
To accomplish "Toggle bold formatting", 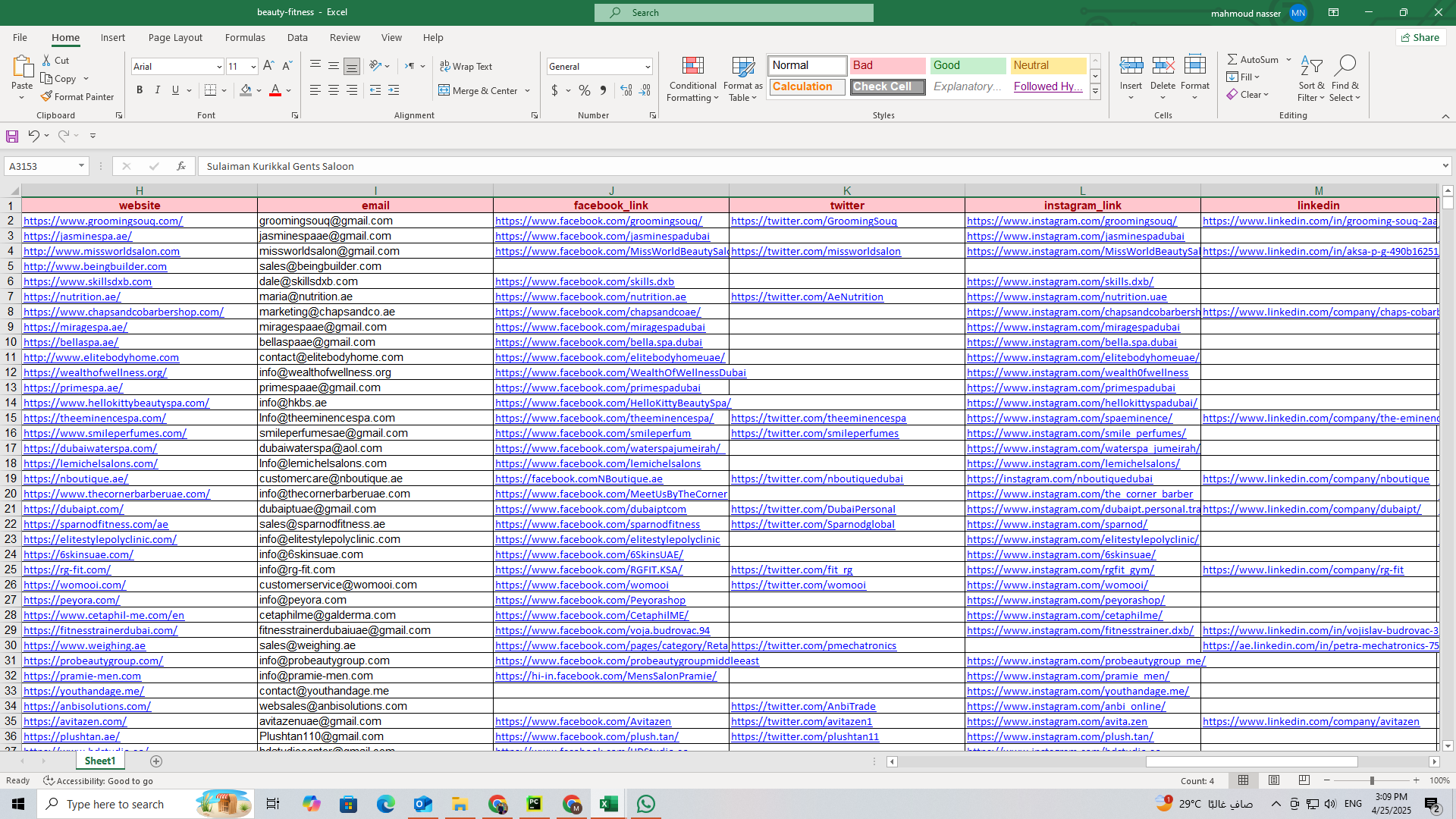I will click(x=140, y=90).
